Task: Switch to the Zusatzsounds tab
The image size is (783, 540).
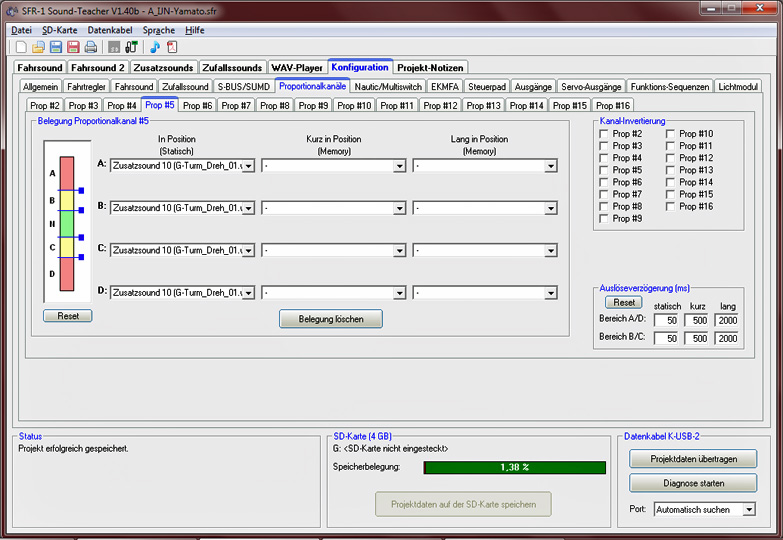Action: click(163, 67)
